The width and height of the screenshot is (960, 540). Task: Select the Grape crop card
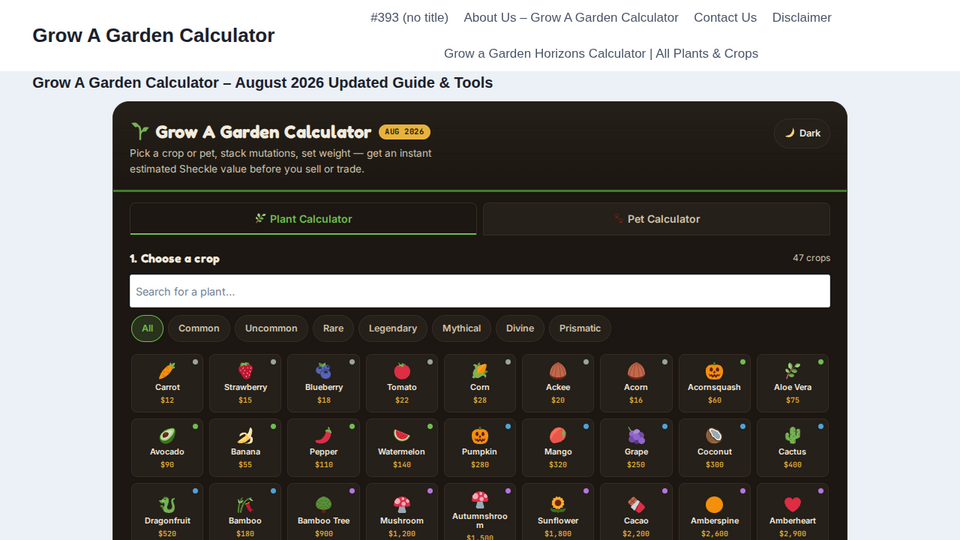click(636, 448)
